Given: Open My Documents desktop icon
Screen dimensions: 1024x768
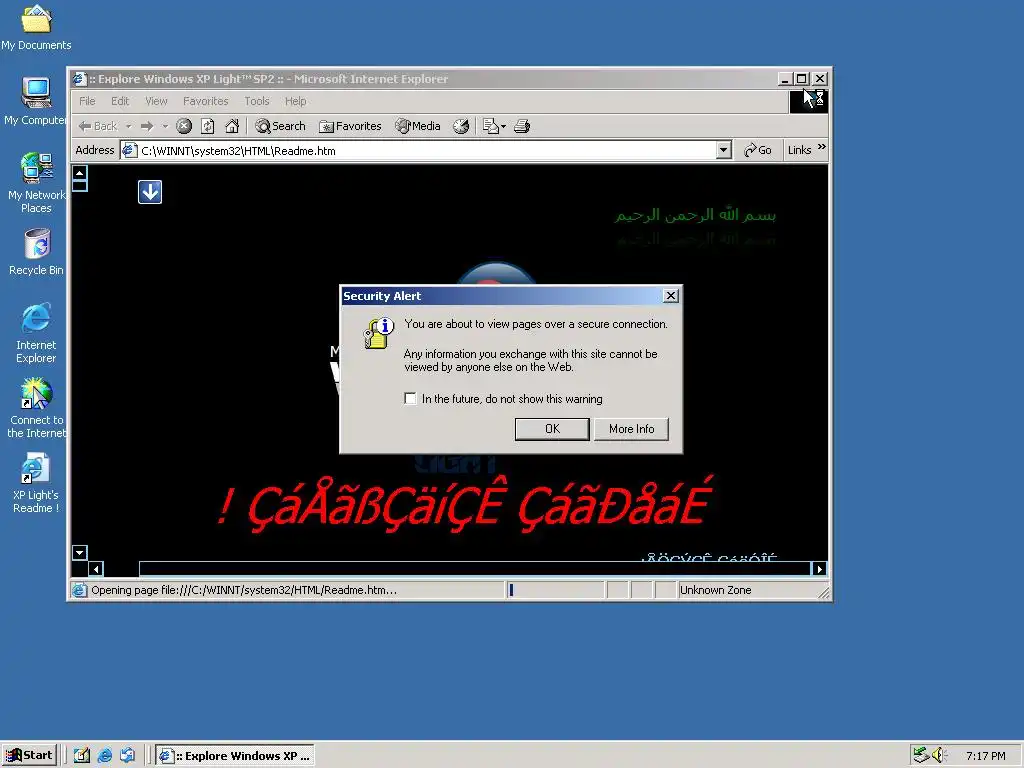Looking at the screenshot, I should coord(37,27).
